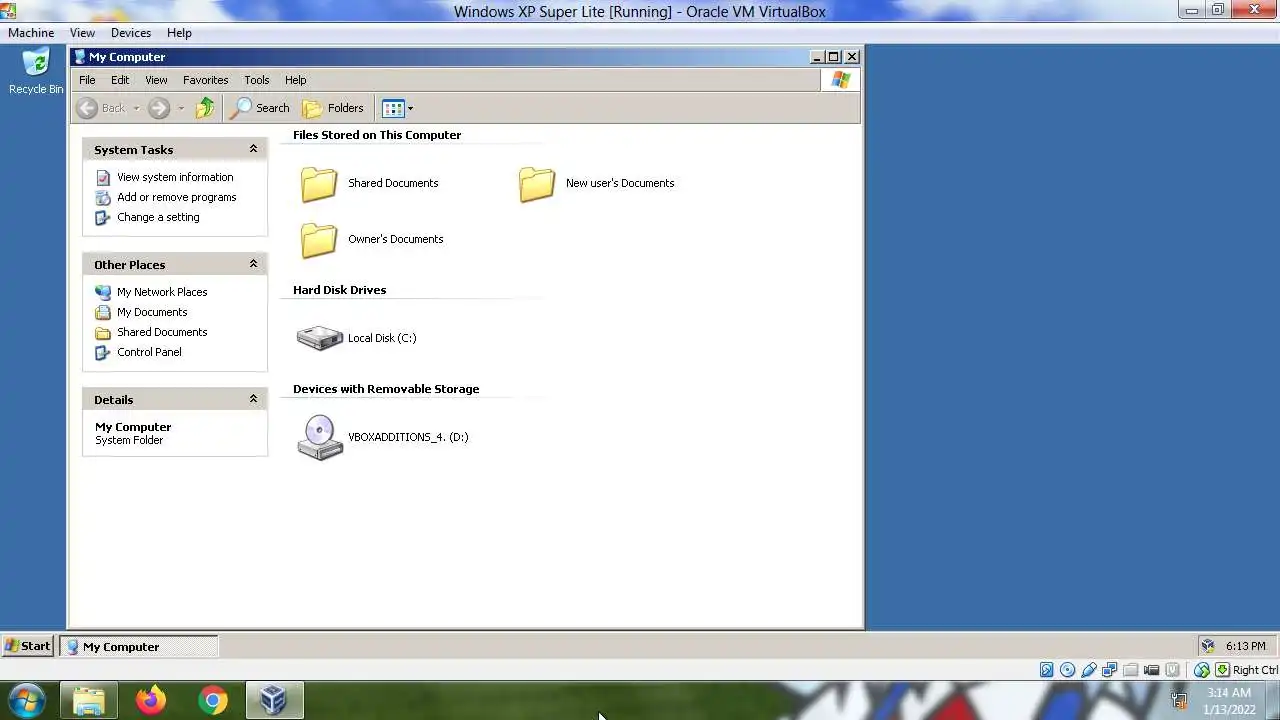Select the VBOXADDITIONS_4 (D:) CD drive icon

click(320, 437)
